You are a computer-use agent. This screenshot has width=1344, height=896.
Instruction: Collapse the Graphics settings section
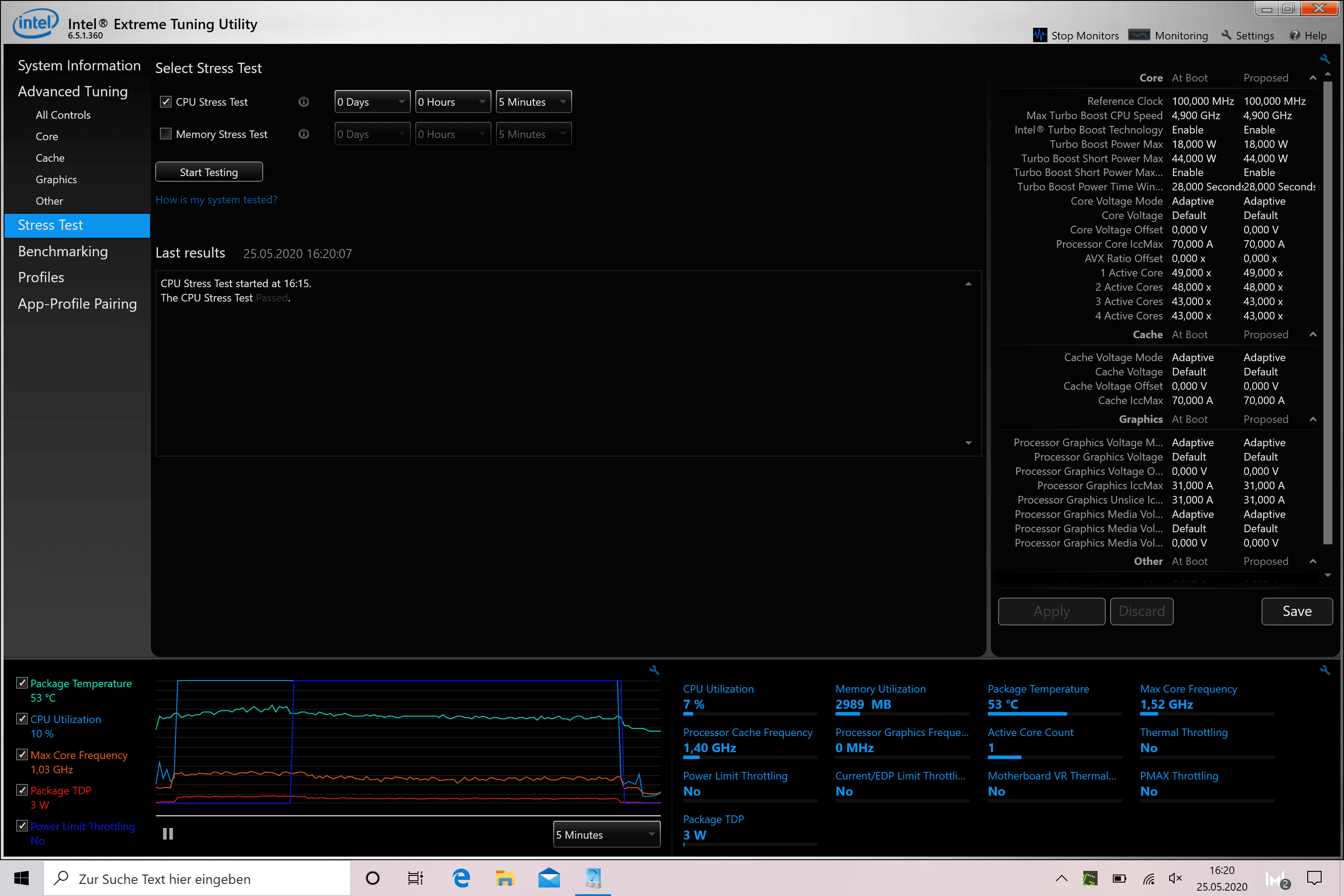point(1313,419)
